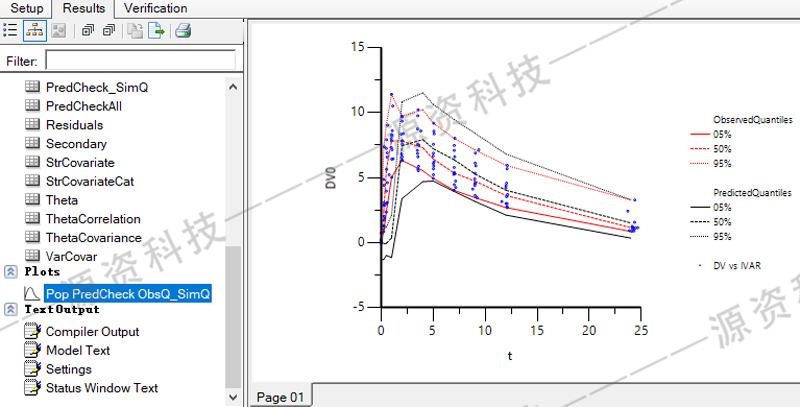Click the tree scrollbar up arrow
800x407 pixels.
[x=234, y=87]
